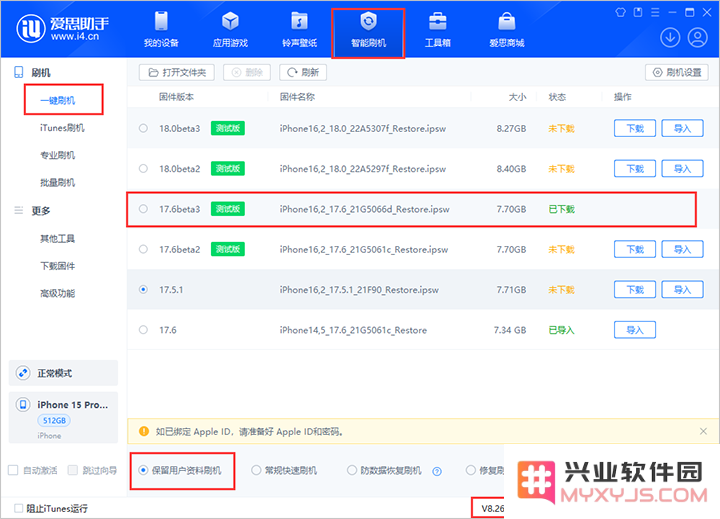Image resolution: width=720 pixels, height=519 pixels.
Task: Click the 固件版本 column header
Action: 177,97
